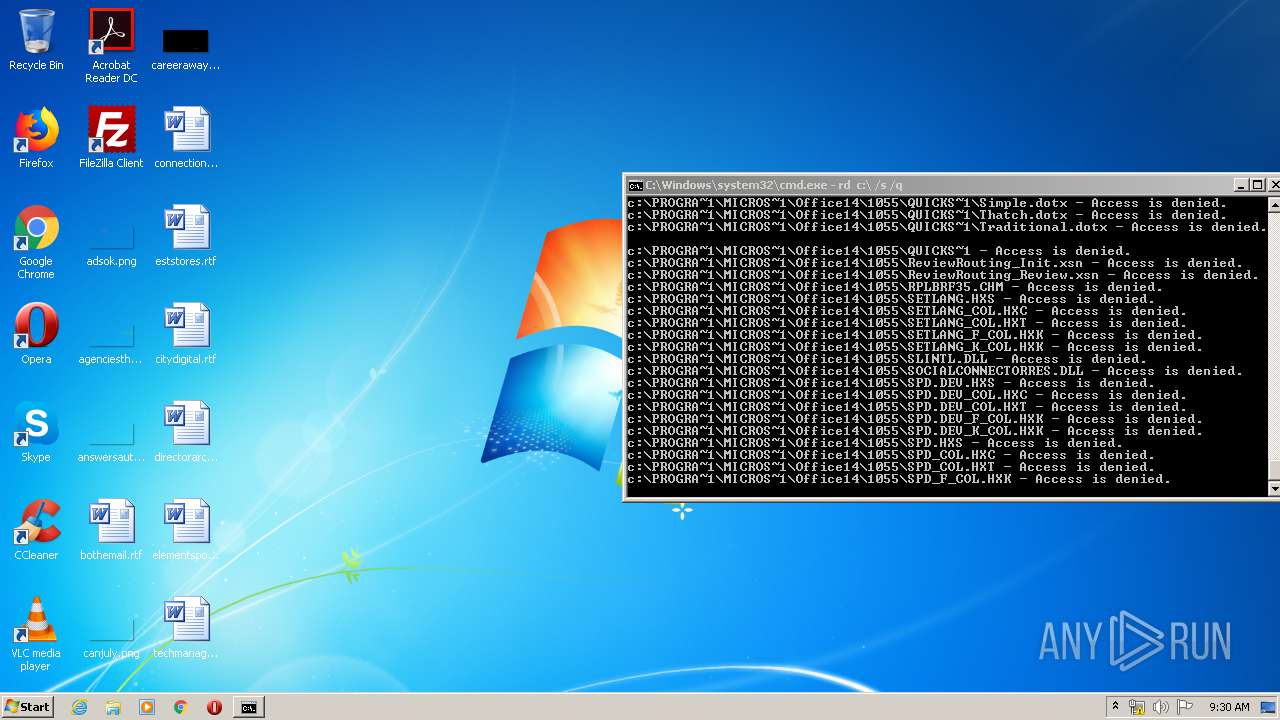This screenshot has width=1280, height=720.
Task: Select bothemail.rtf document icon
Action: 111,530
